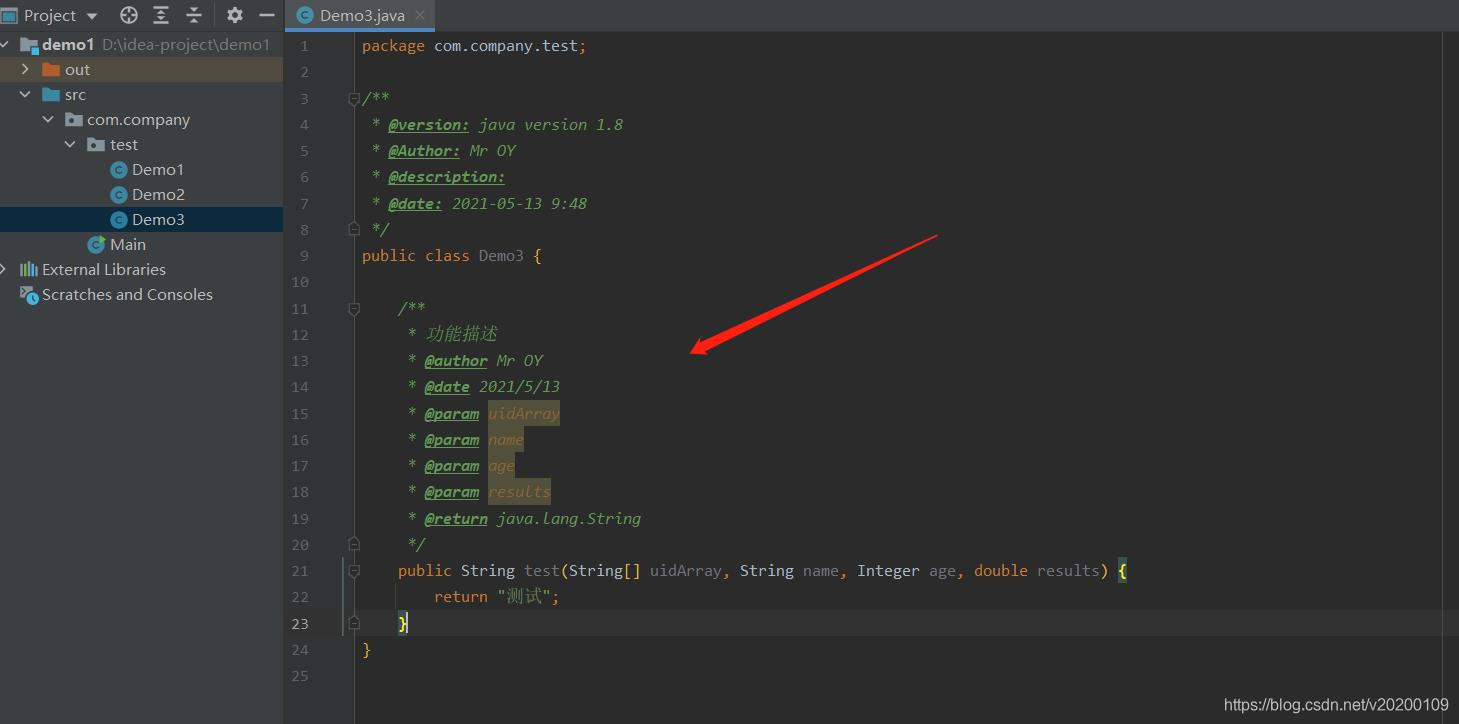Click line number 9 in gutter

click(x=304, y=256)
